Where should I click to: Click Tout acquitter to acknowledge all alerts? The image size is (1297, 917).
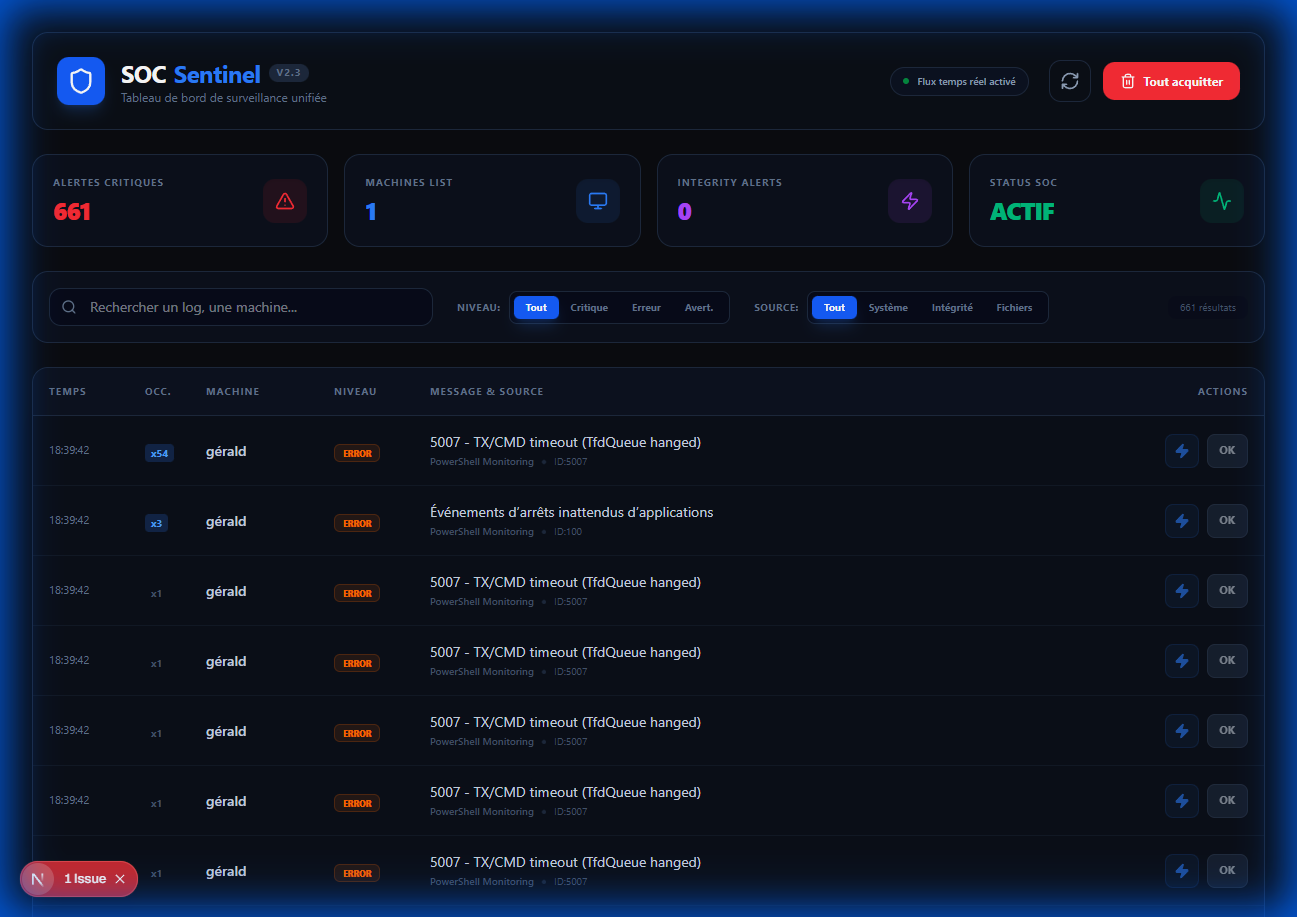click(1171, 81)
